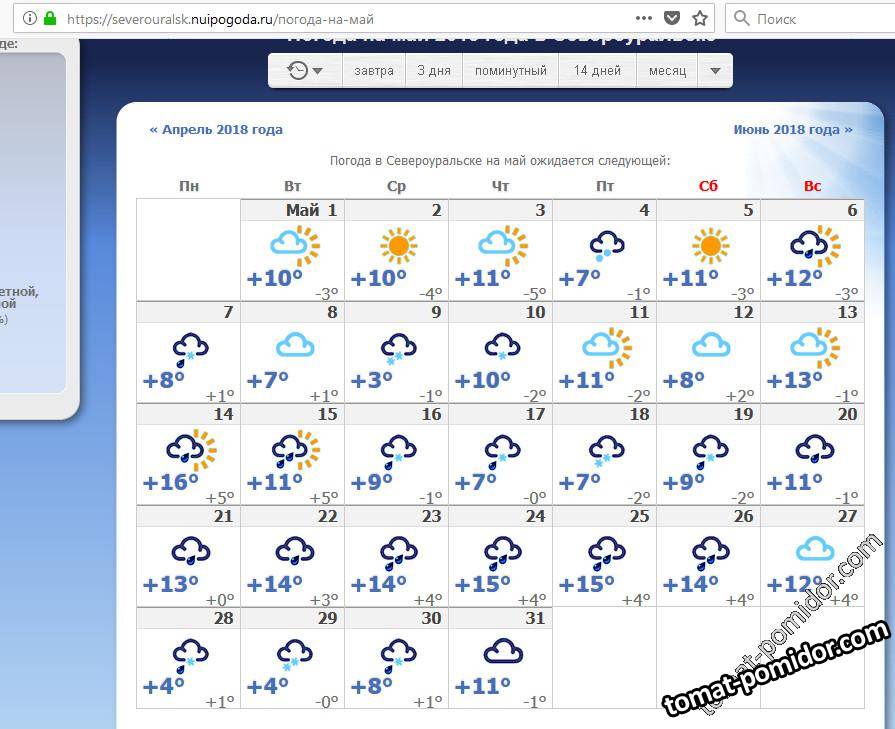Go to previous month Апрель 2018 года
Viewport: 895px width, 729px height.
(x=216, y=129)
